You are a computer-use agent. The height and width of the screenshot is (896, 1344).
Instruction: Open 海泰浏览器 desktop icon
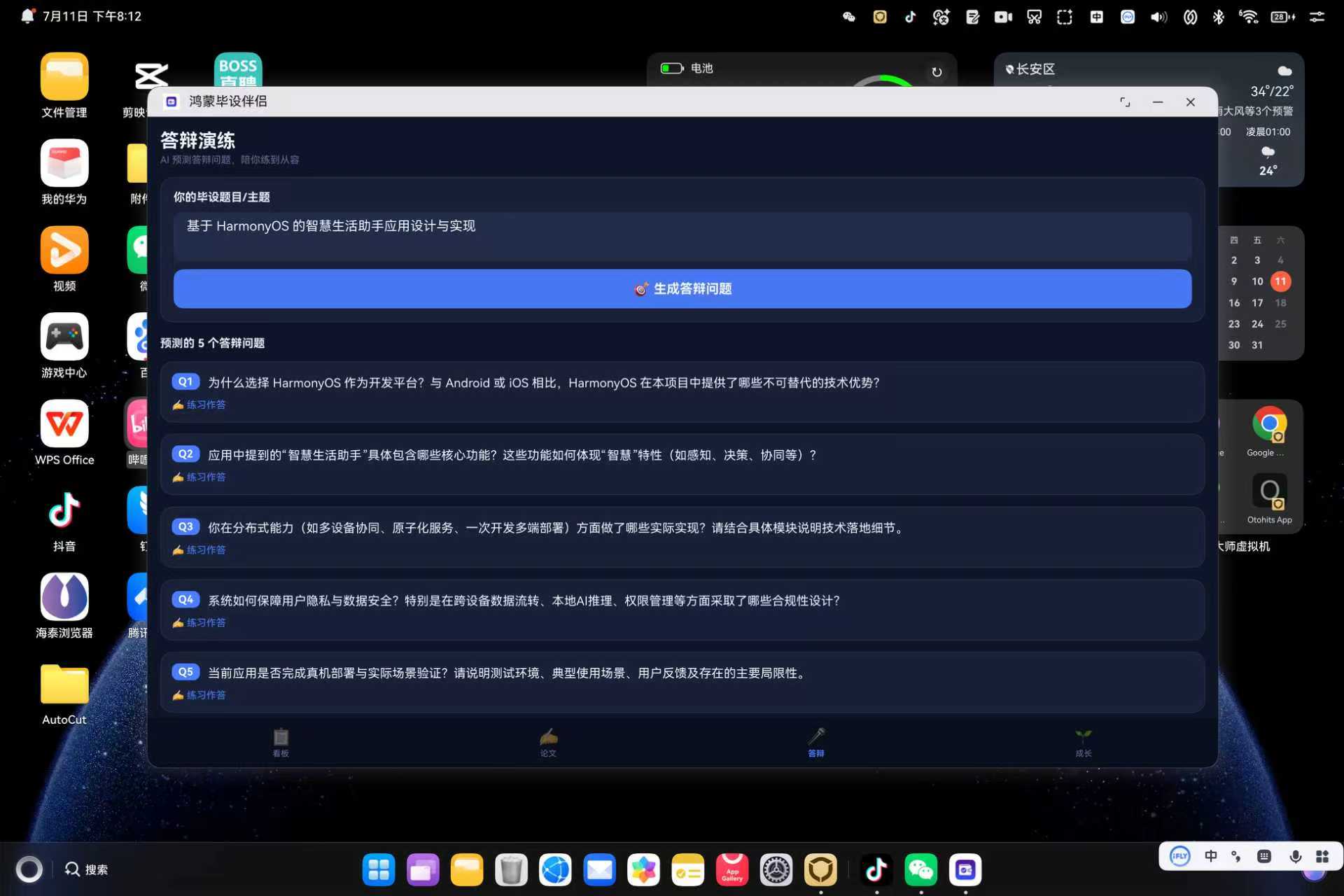pyautogui.click(x=64, y=606)
